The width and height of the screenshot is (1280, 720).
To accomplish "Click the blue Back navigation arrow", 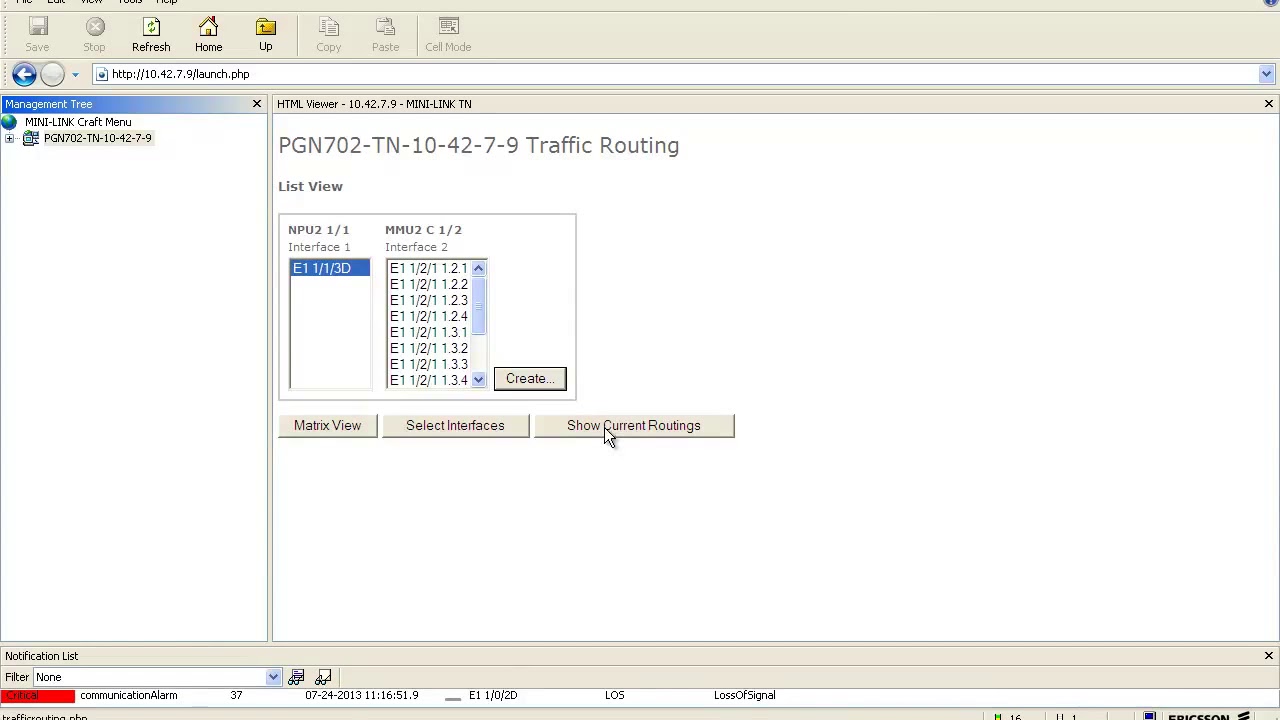I will click(24, 74).
